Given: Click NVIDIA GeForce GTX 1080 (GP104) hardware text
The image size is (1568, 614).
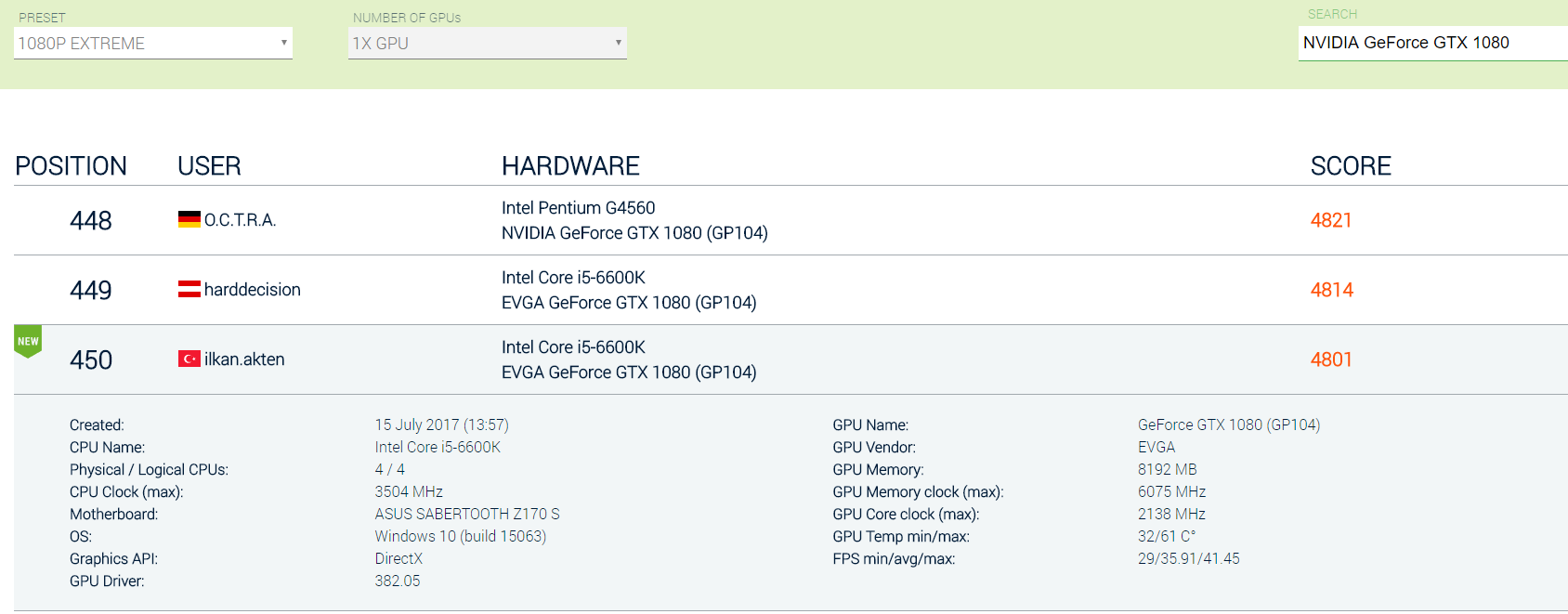Looking at the screenshot, I should click(x=634, y=233).
